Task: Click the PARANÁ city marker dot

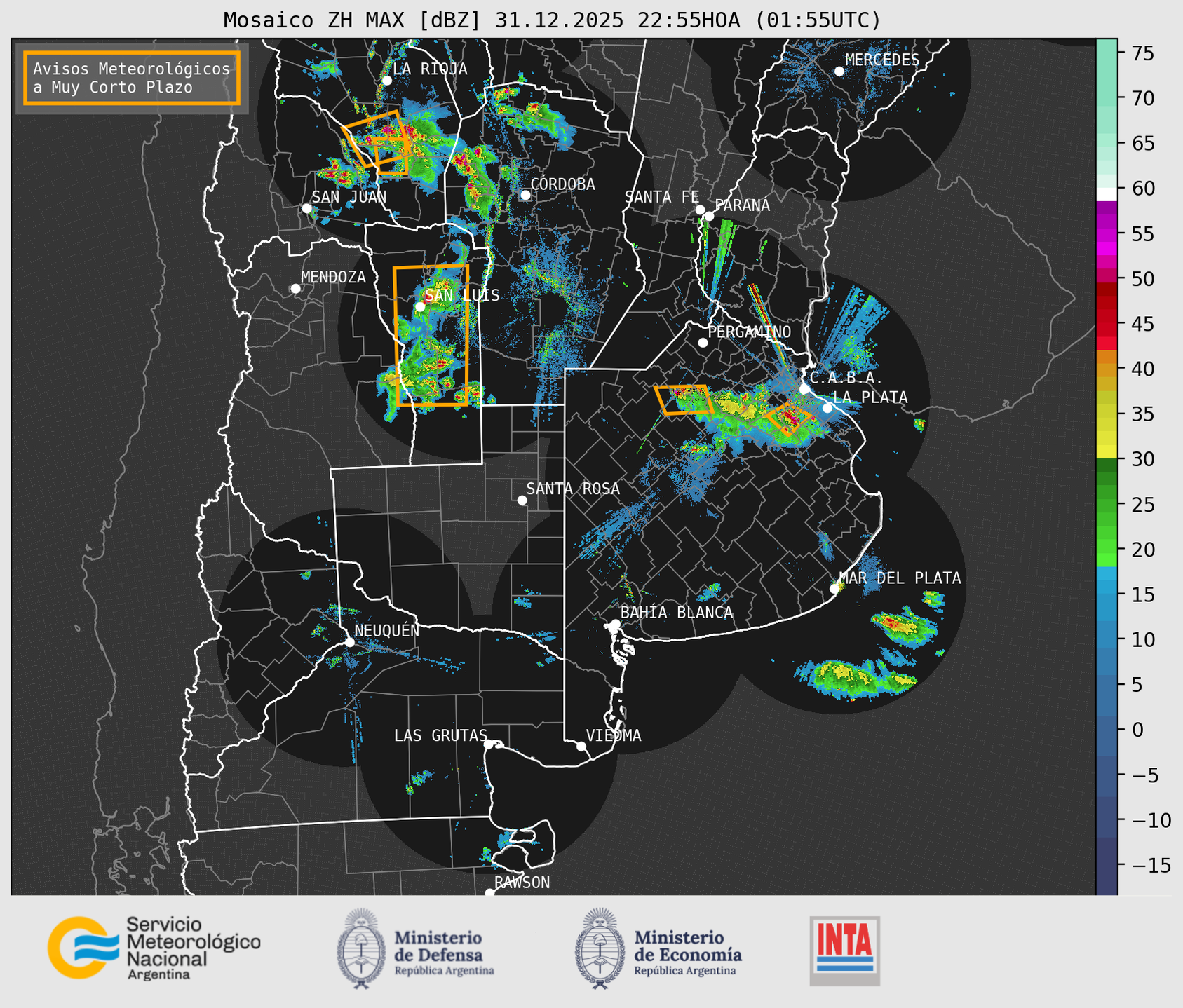Action: [x=709, y=216]
